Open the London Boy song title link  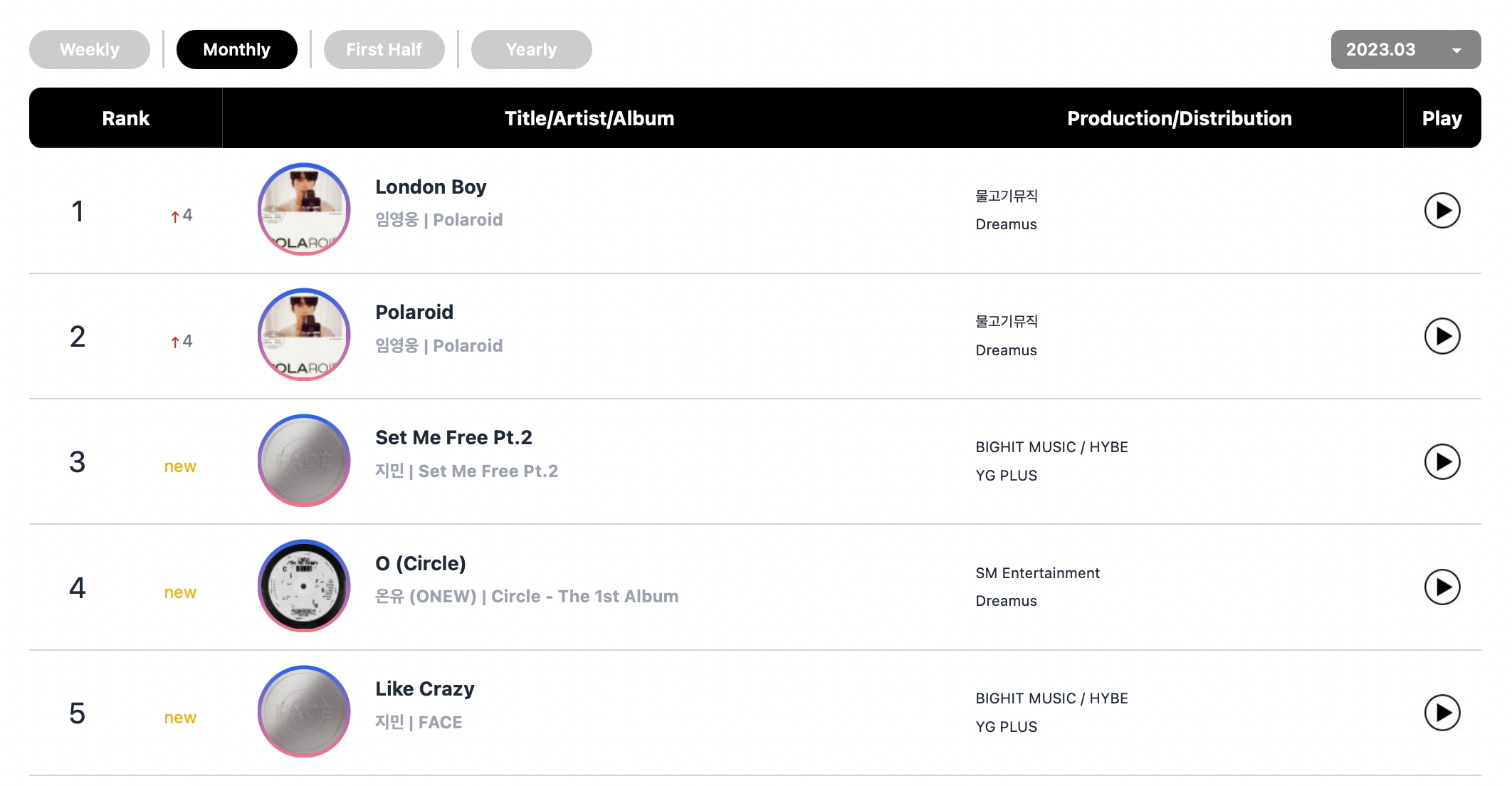431,187
